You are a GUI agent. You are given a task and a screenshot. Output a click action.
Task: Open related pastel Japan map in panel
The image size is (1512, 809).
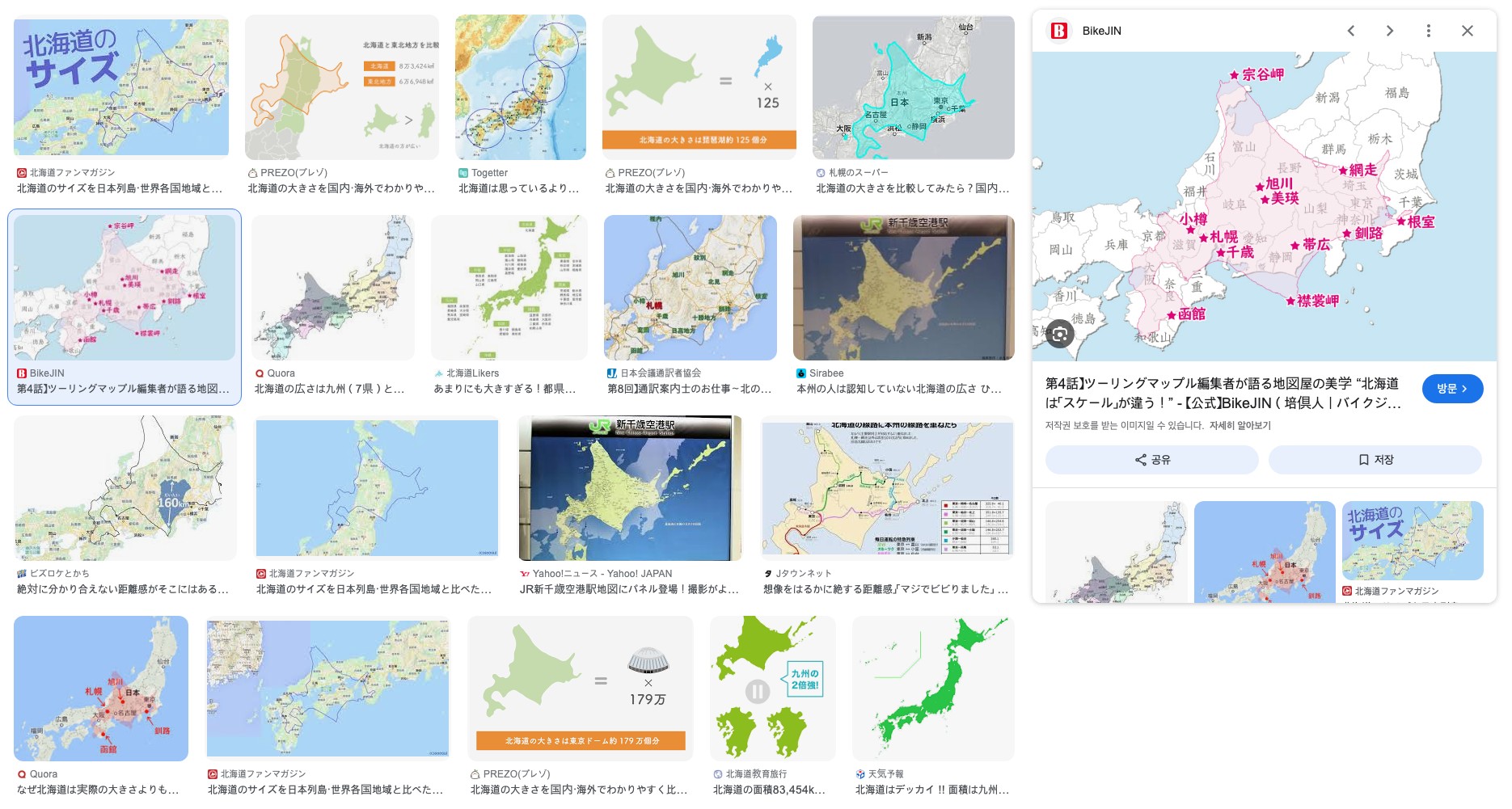pos(1116,551)
